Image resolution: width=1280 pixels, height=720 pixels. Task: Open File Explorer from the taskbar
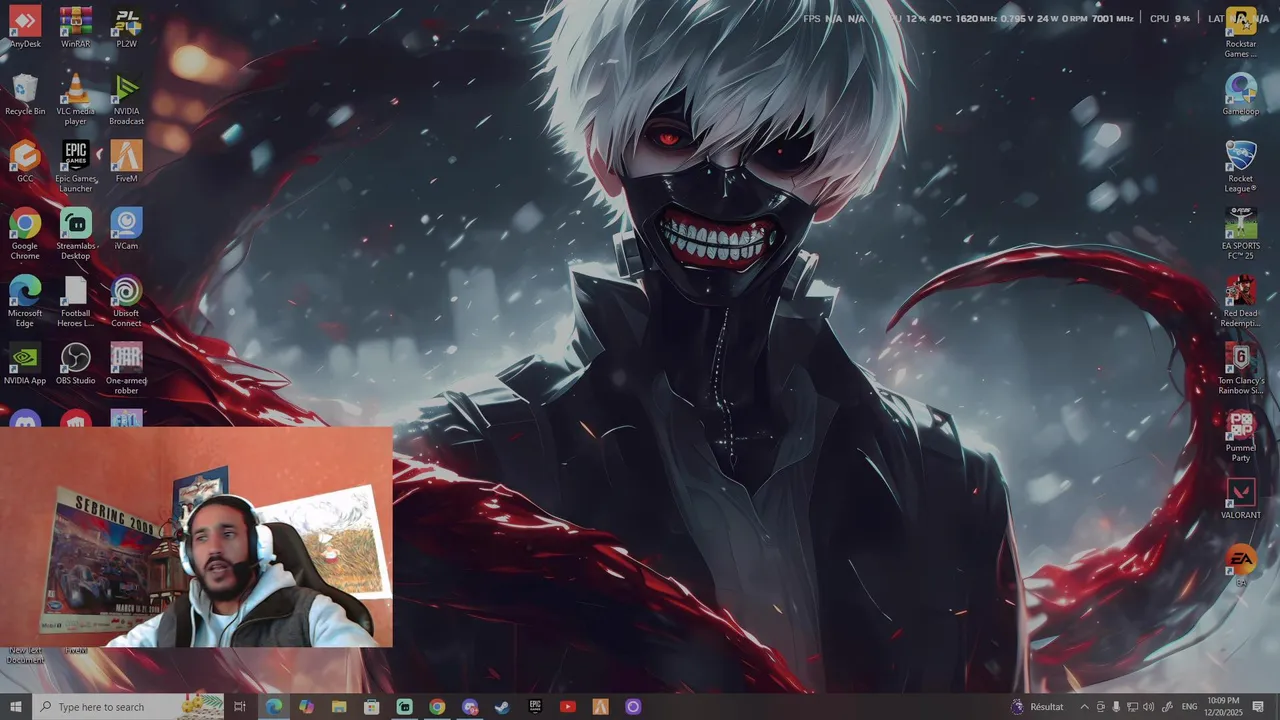tap(339, 707)
